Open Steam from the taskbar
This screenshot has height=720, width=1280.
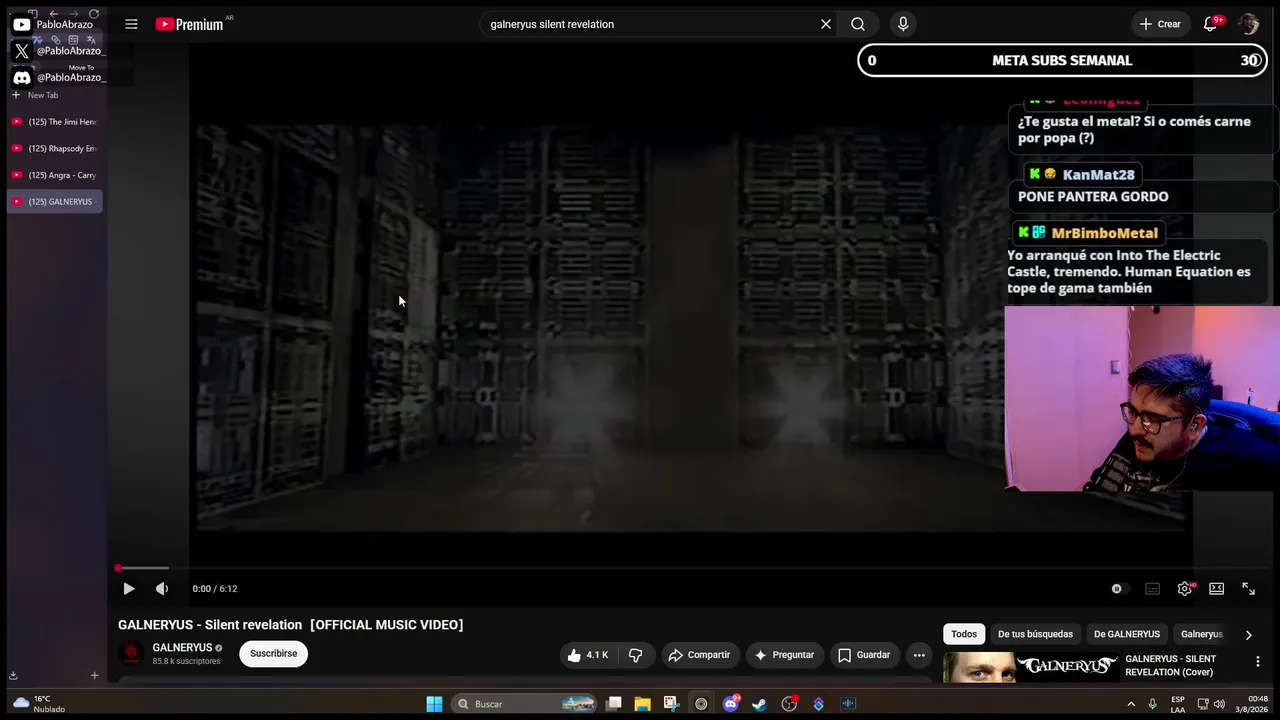(760, 704)
